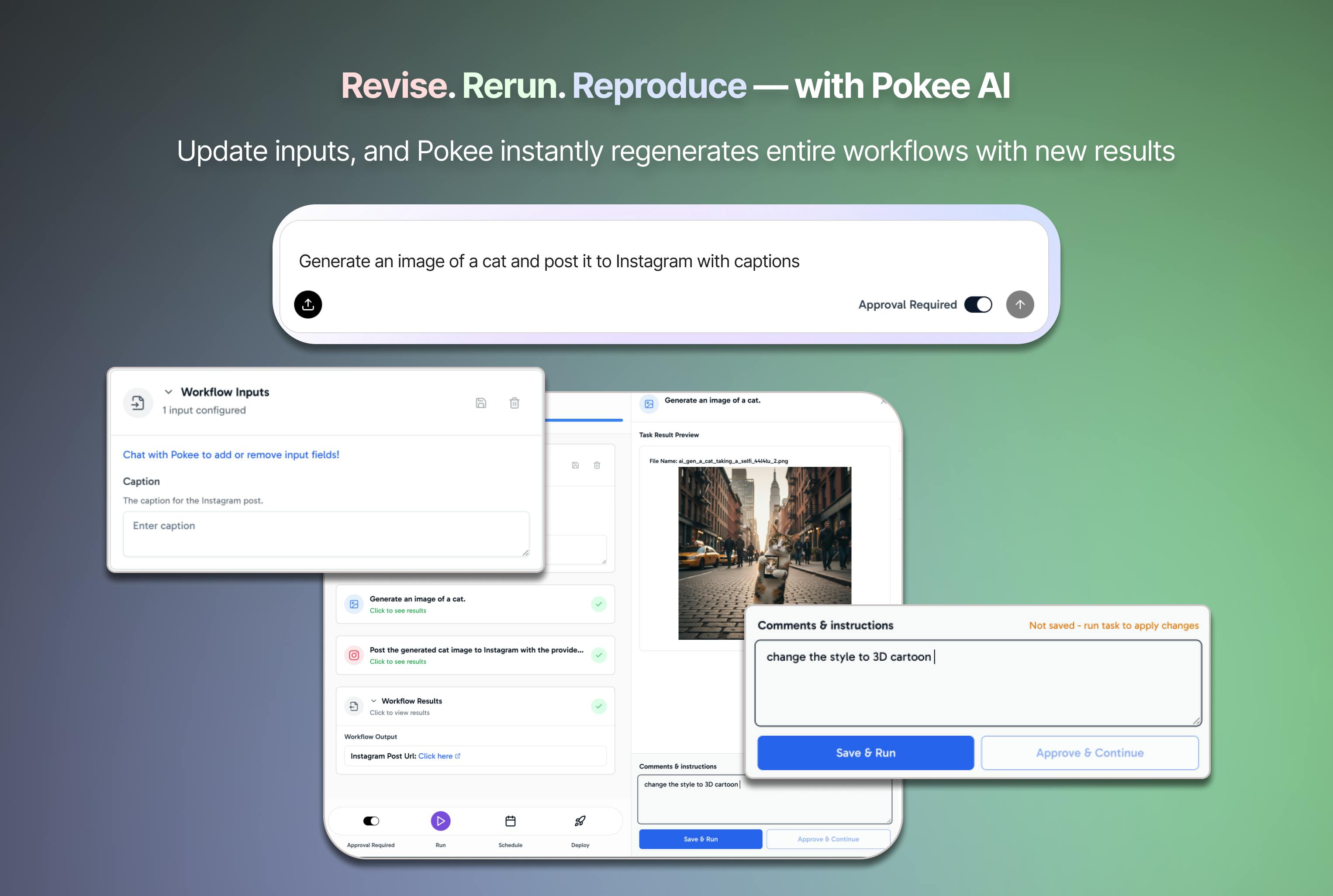
Task: Click the generated cat image preview
Action: pos(764,552)
